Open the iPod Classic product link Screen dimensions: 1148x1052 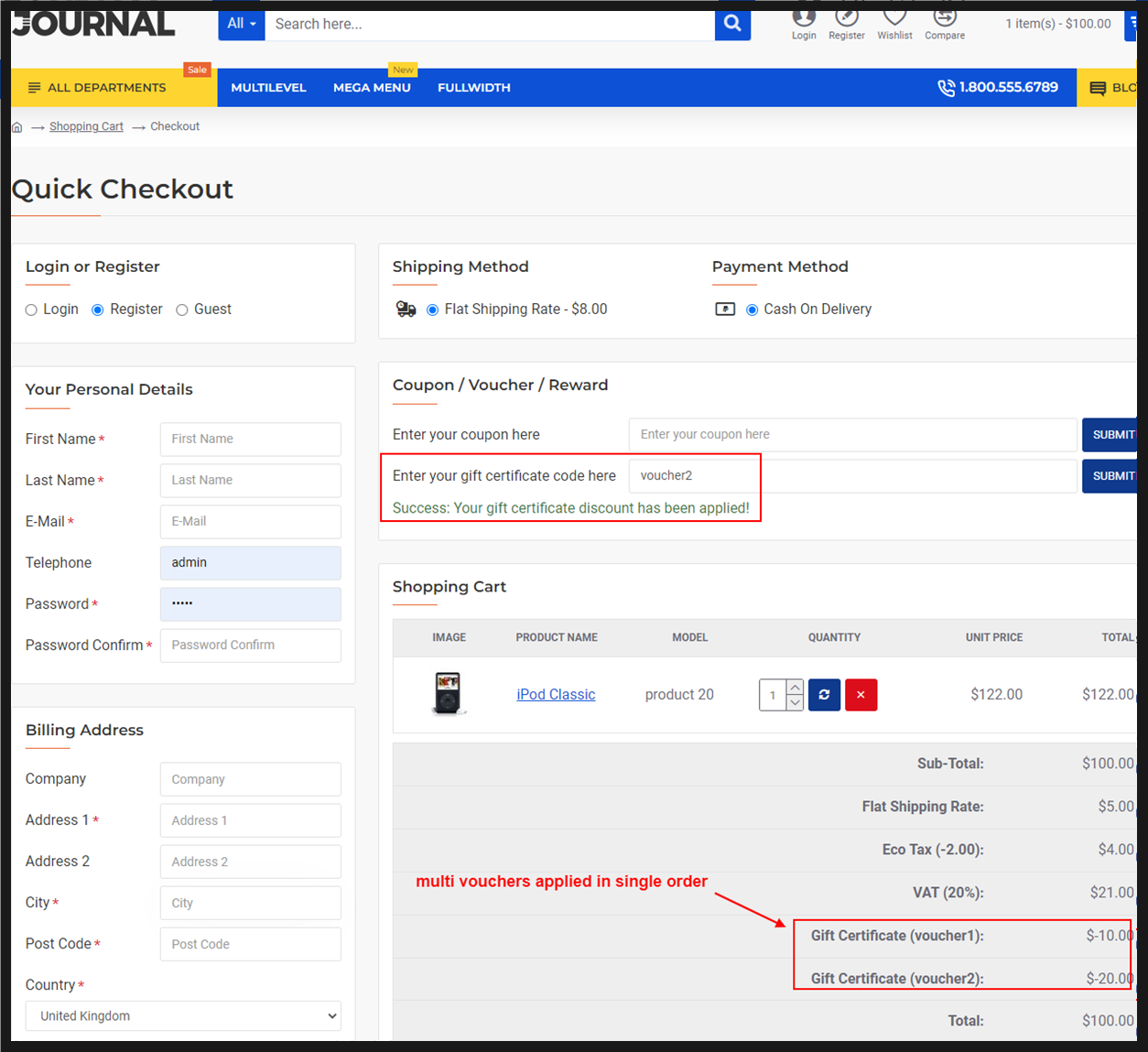(x=556, y=695)
